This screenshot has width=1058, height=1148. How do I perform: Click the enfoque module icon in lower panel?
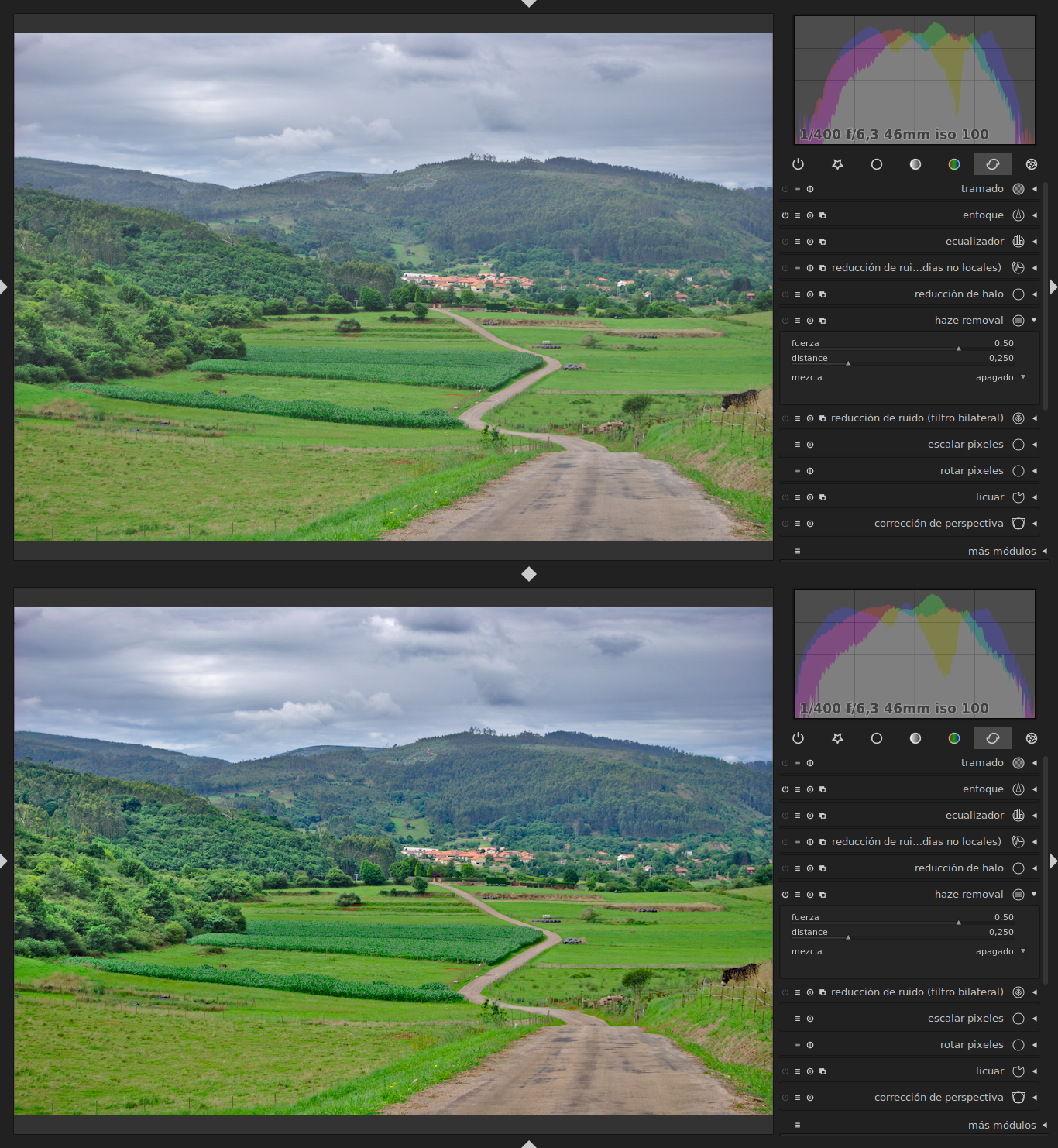pos(1018,789)
